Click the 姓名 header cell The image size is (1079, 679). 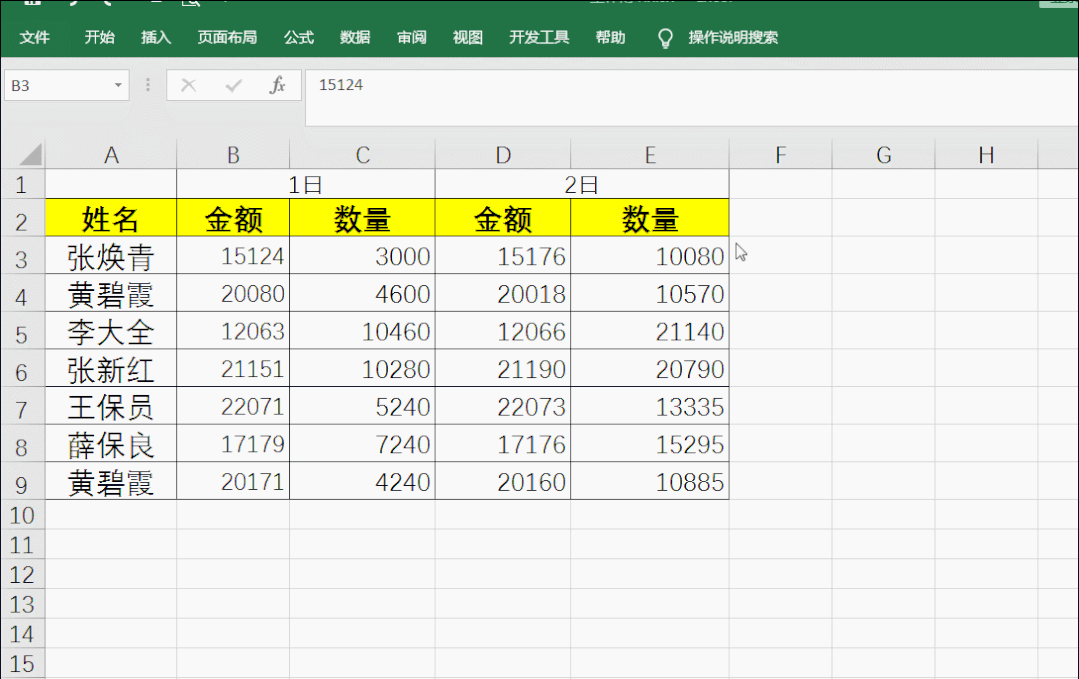pyautogui.click(x=111, y=218)
